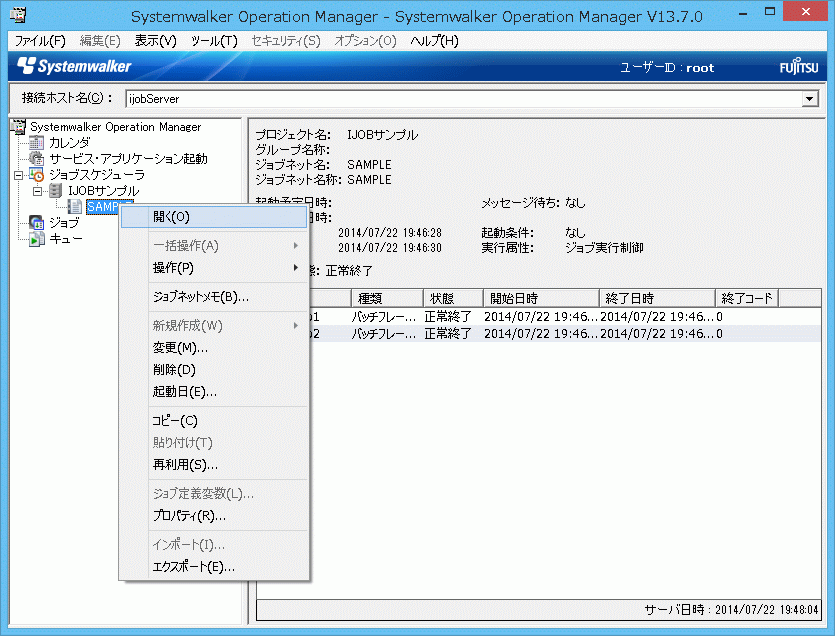This screenshot has width=835, height=636.
Task: Click the service application launch gear icon
Action: coord(36,158)
